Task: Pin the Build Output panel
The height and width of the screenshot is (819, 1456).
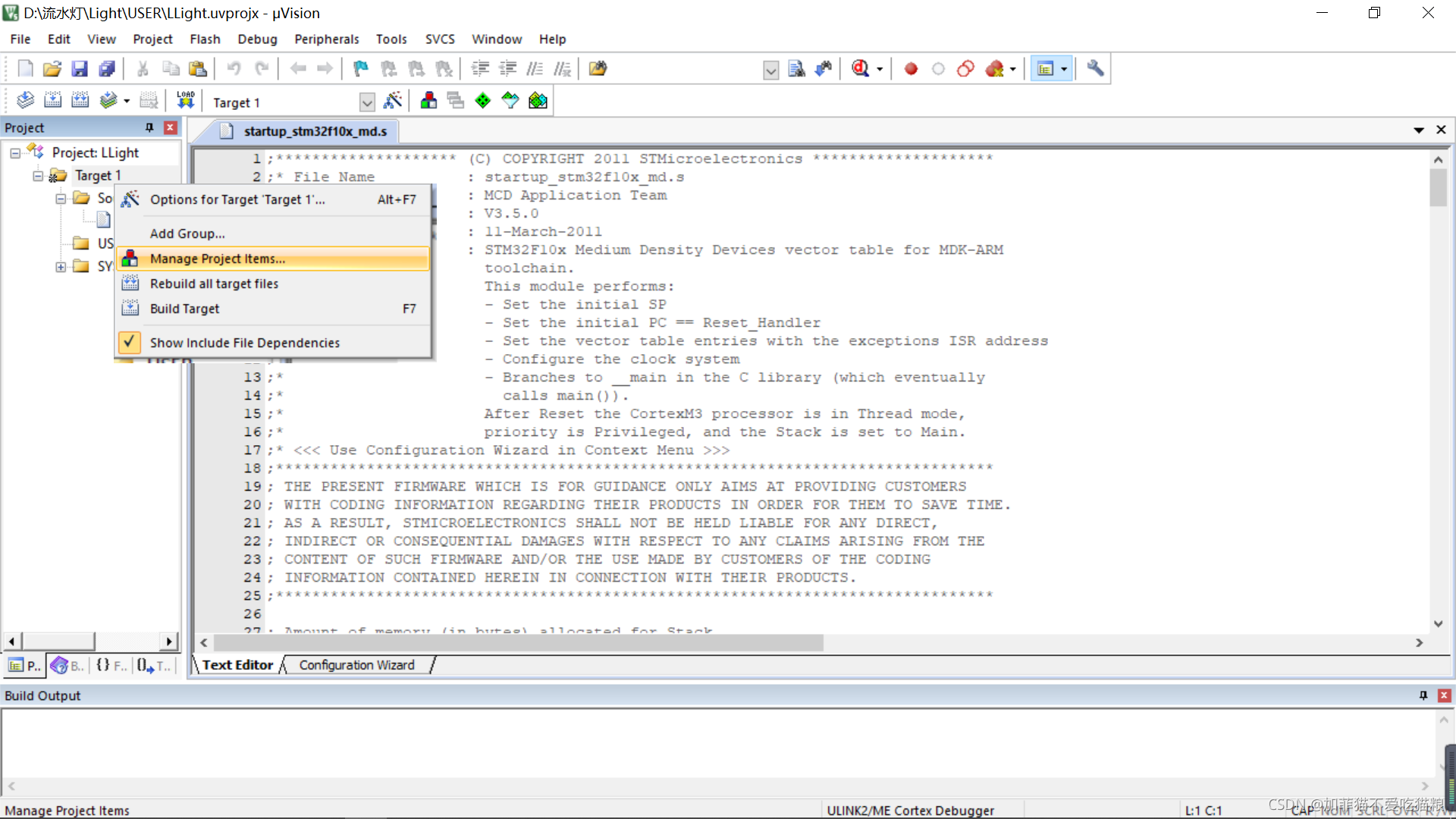Action: pyautogui.click(x=1423, y=695)
